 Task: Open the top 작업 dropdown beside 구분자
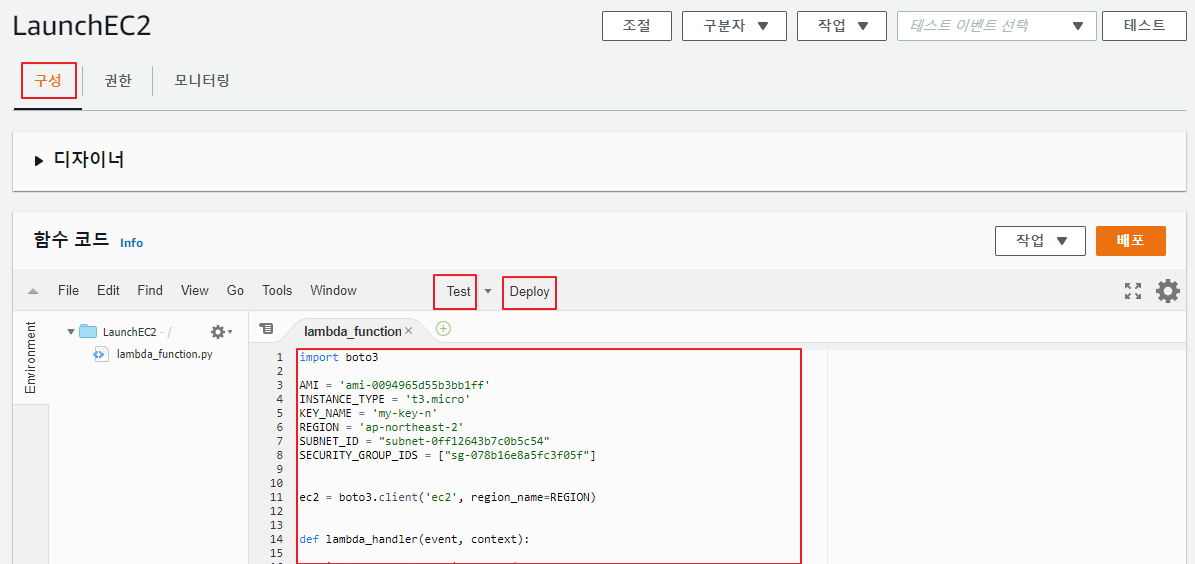(x=841, y=26)
